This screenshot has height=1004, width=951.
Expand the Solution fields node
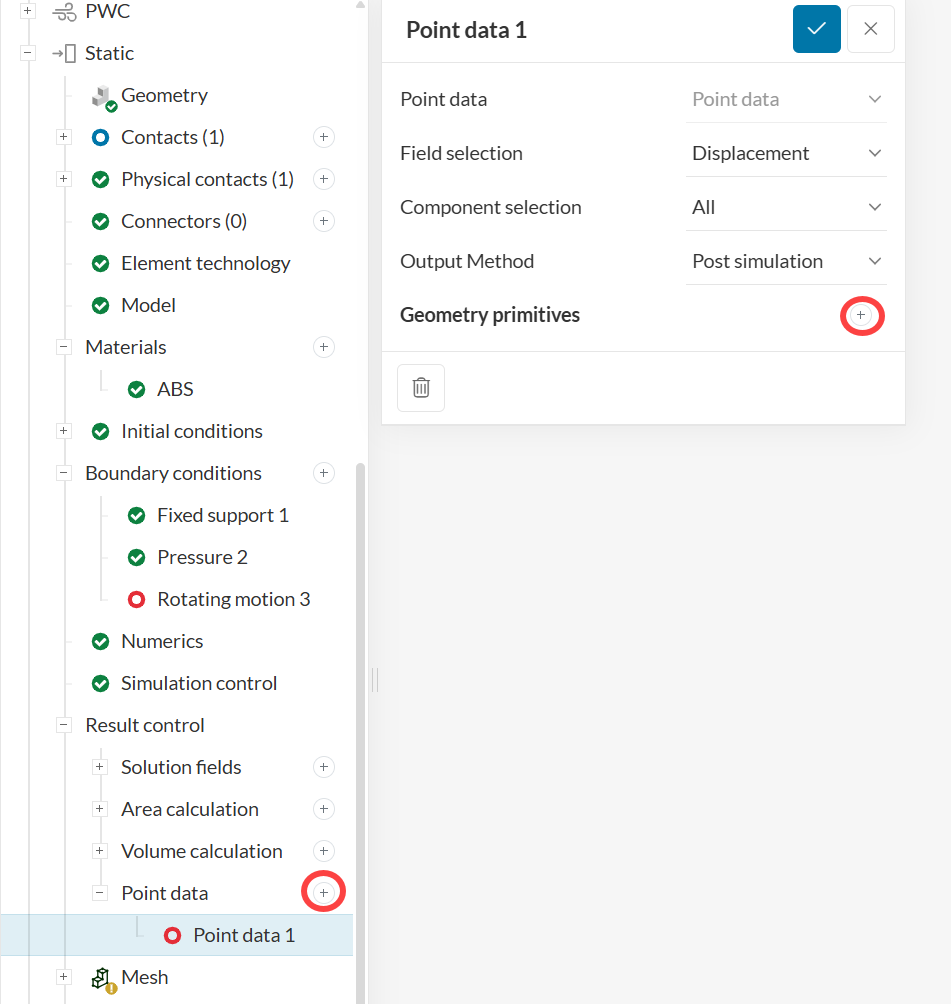point(100,767)
